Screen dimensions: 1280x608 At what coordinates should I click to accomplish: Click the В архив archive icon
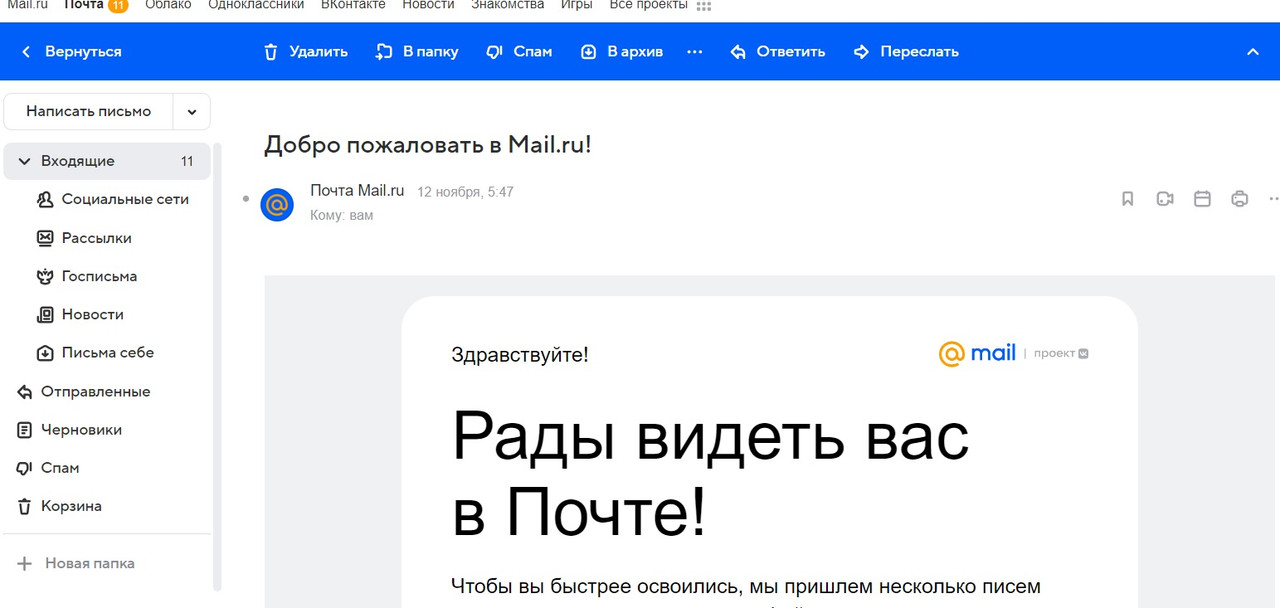[x=589, y=52]
